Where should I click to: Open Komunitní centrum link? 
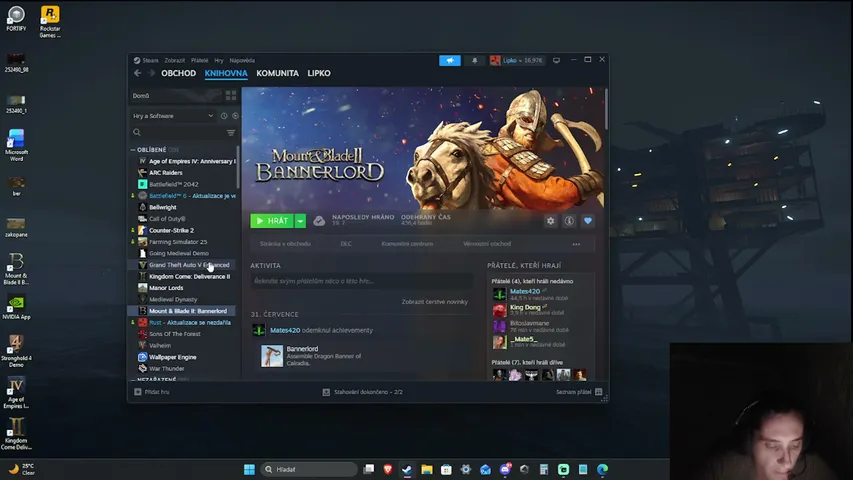pos(407,244)
